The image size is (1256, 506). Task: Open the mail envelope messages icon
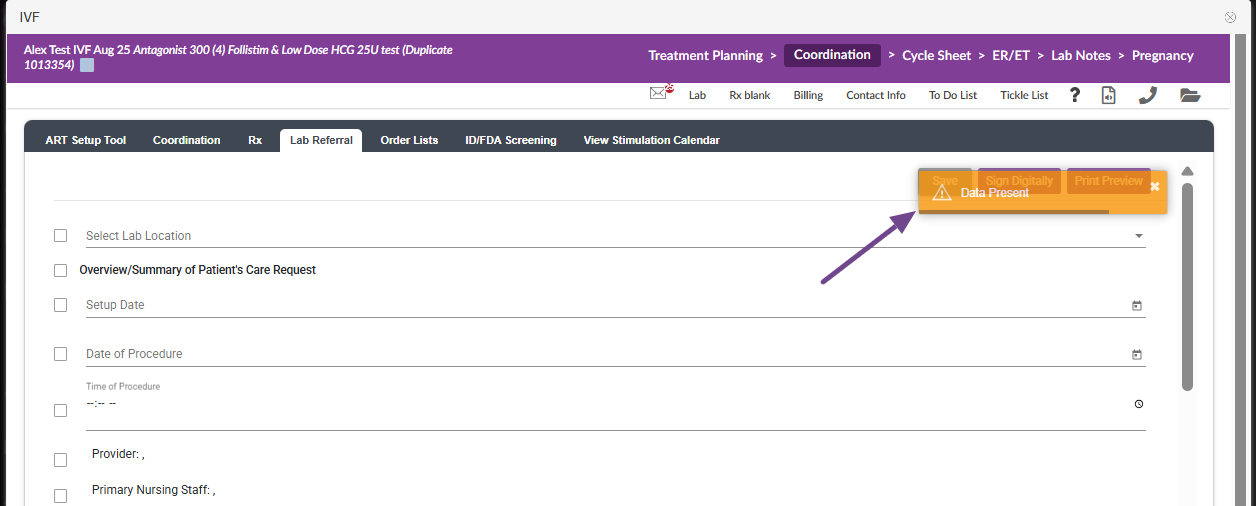click(659, 94)
